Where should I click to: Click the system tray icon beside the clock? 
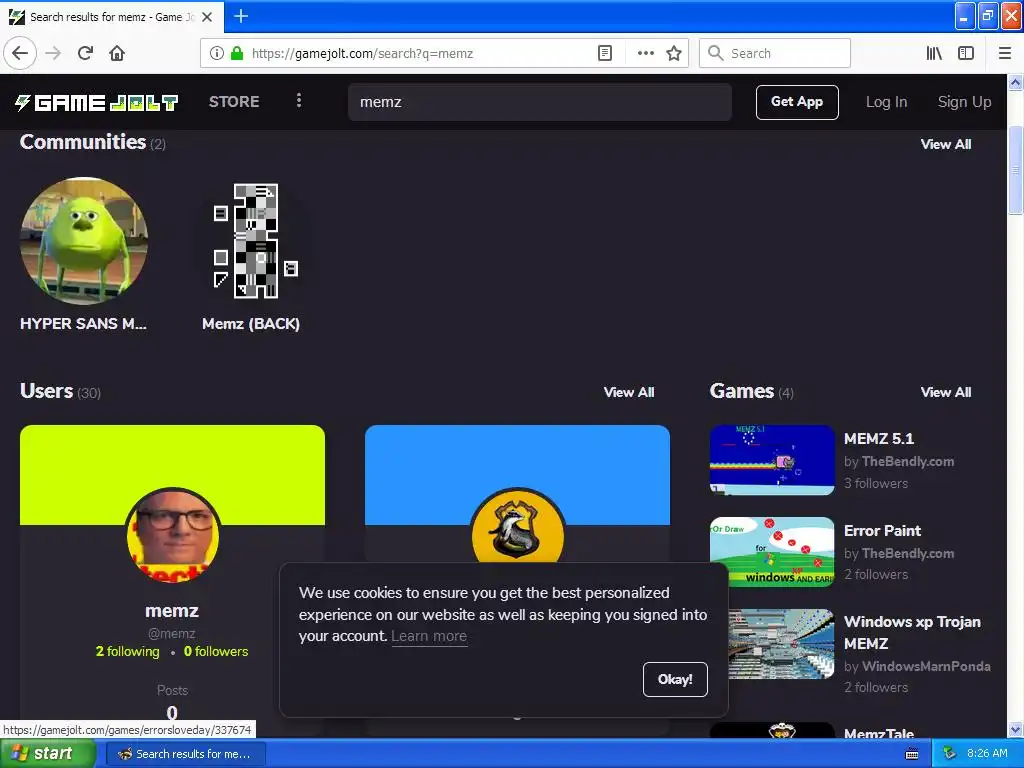[949, 754]
